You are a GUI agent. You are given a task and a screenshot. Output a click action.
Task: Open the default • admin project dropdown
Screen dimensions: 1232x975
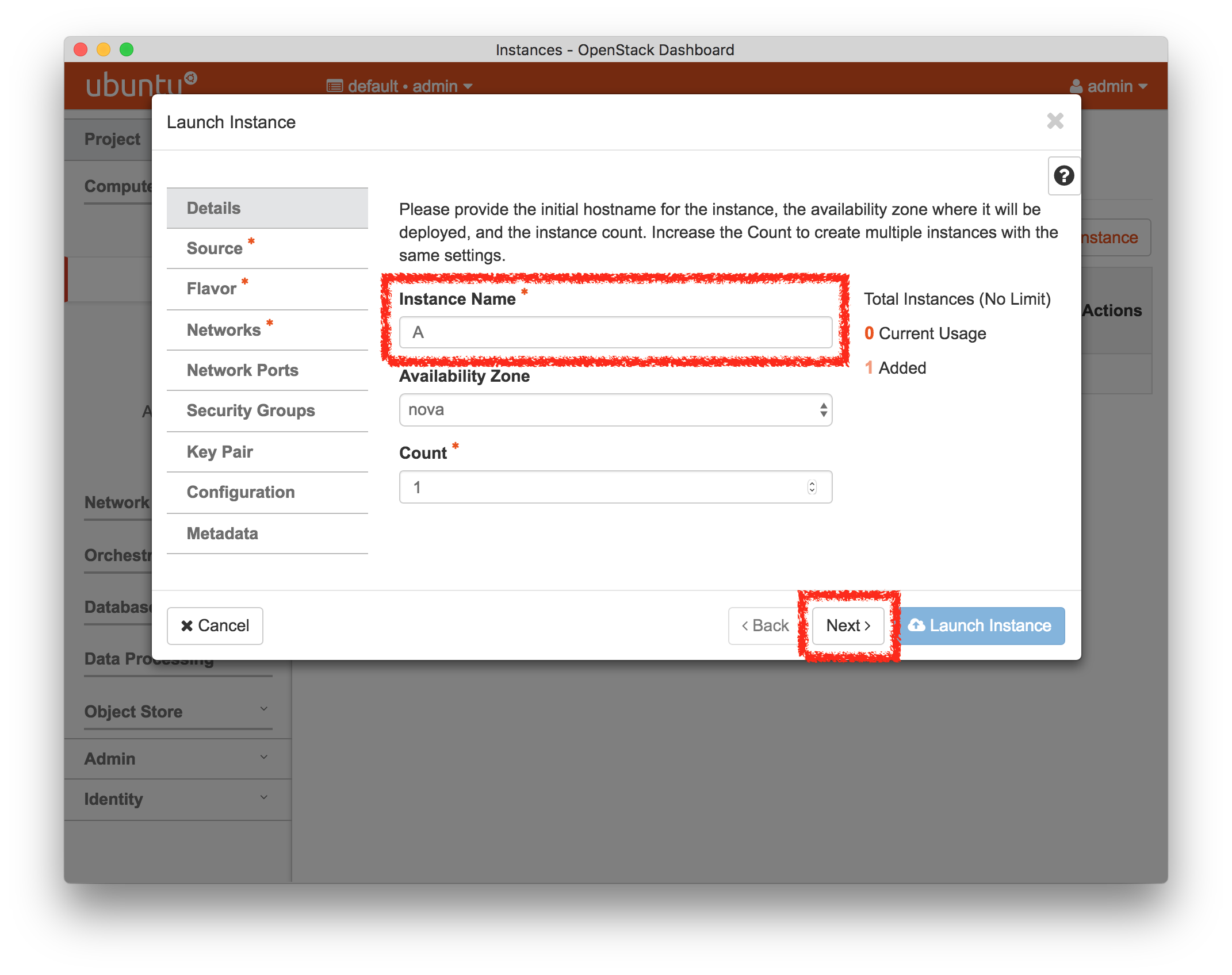400,86
